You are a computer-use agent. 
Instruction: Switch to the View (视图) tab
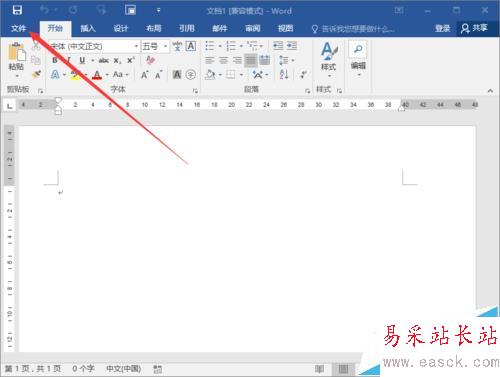point(285,28)
